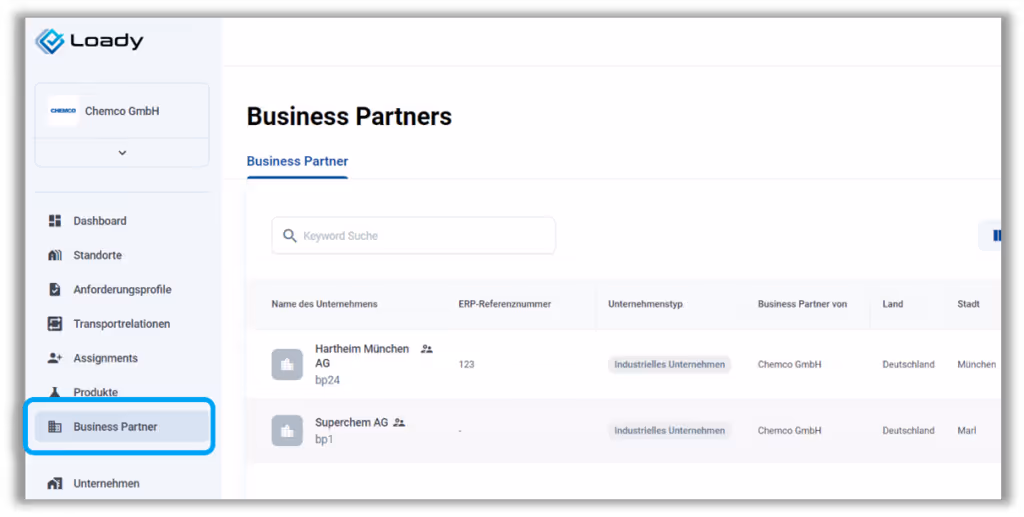This screenshot has height=517, width=1024.
Task: Focus the Keyword Suche search field
Action: [x=413, y=236]
